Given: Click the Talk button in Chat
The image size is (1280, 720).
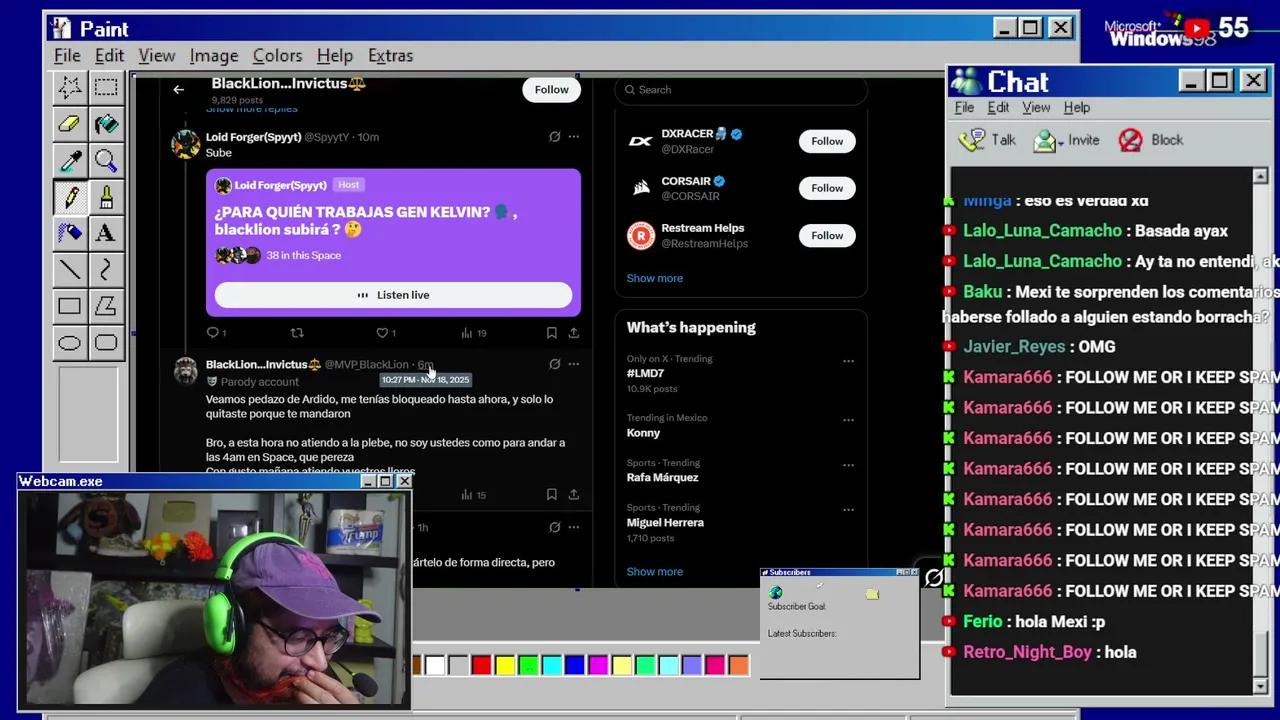Looking at the screenshot, I should click(987, 141).
